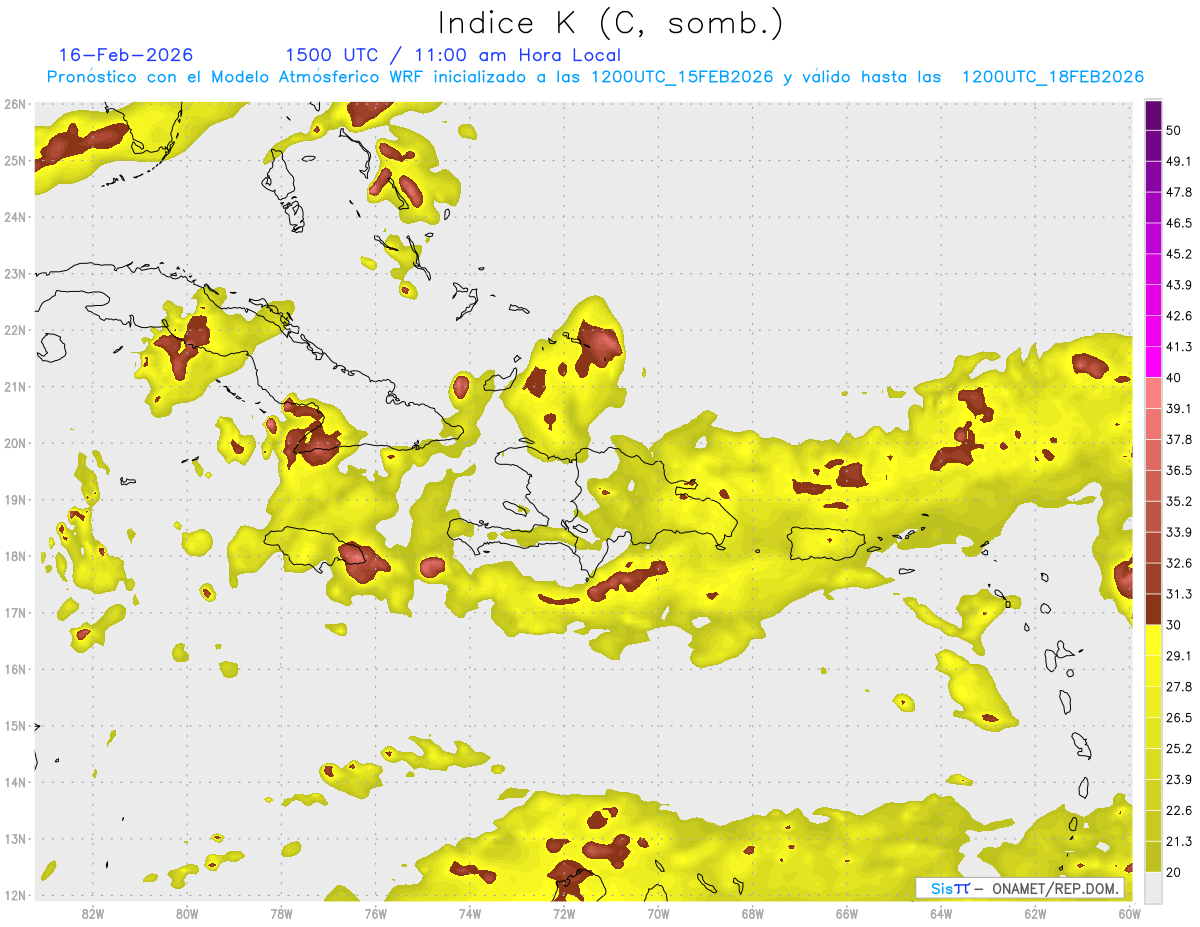Click the 32.6 value on the color scale

pyautogui.click(x=1178, y=563)
